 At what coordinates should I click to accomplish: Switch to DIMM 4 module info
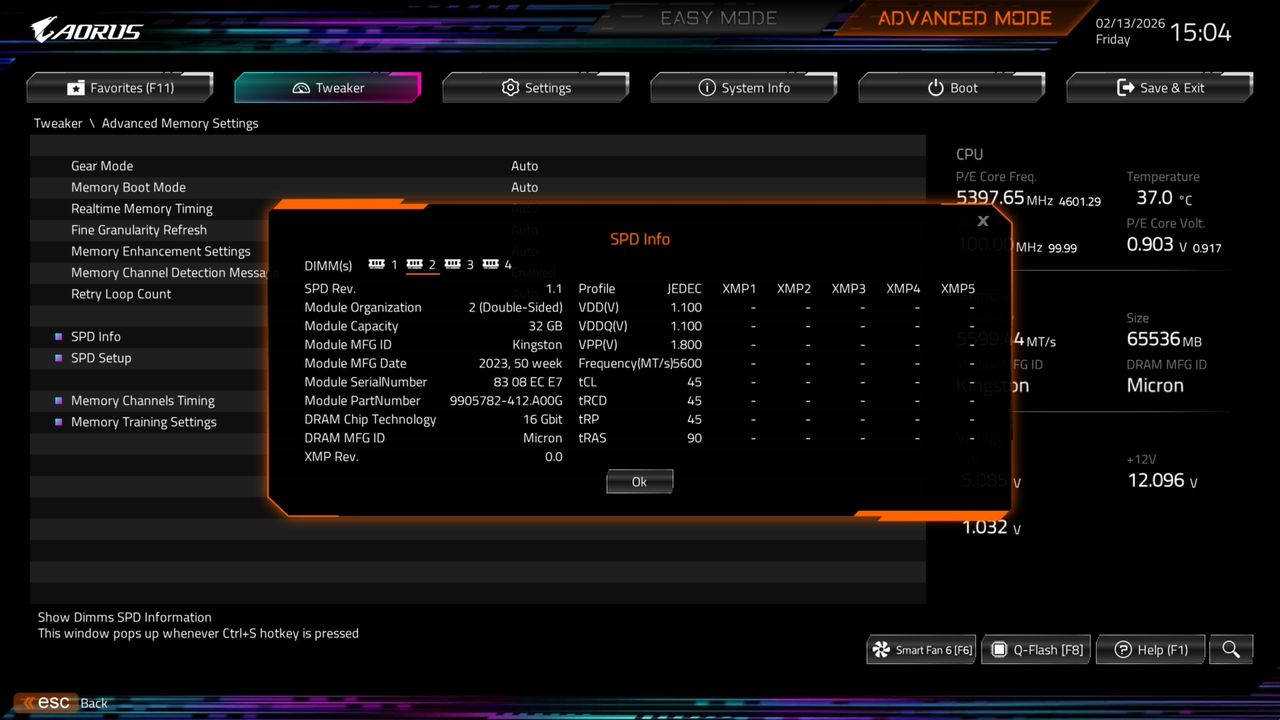click(x=498, y=264)
